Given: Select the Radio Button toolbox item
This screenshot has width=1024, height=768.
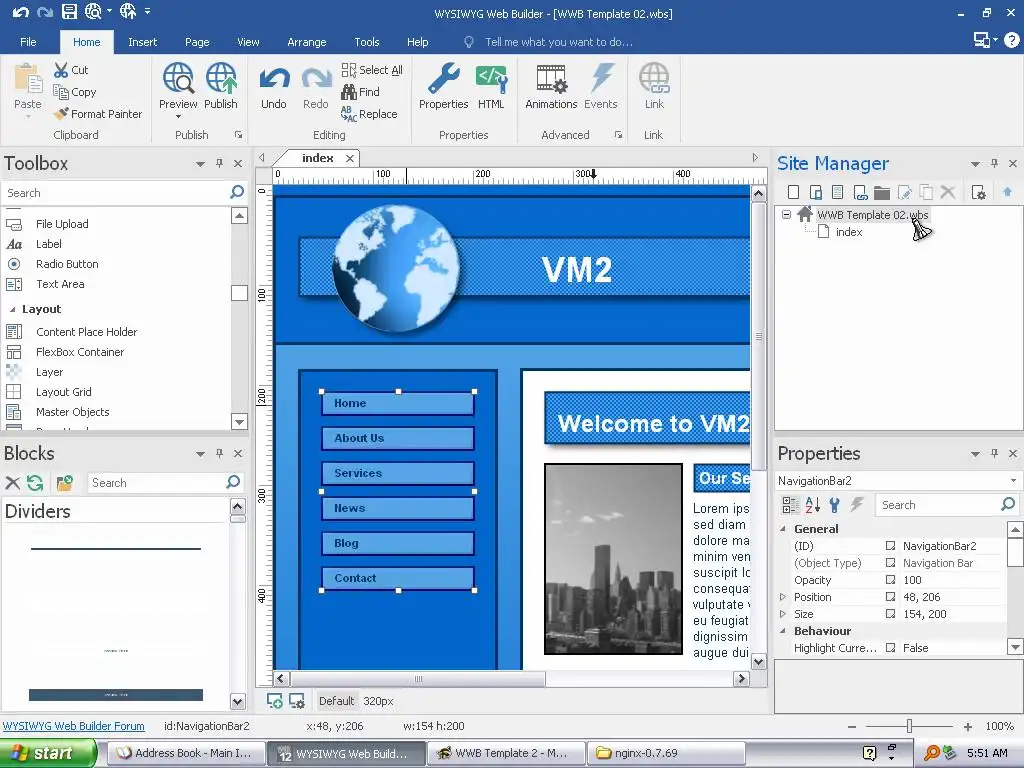Looking at the screenshot, I should pyautogui.click(x=67, y=264).
